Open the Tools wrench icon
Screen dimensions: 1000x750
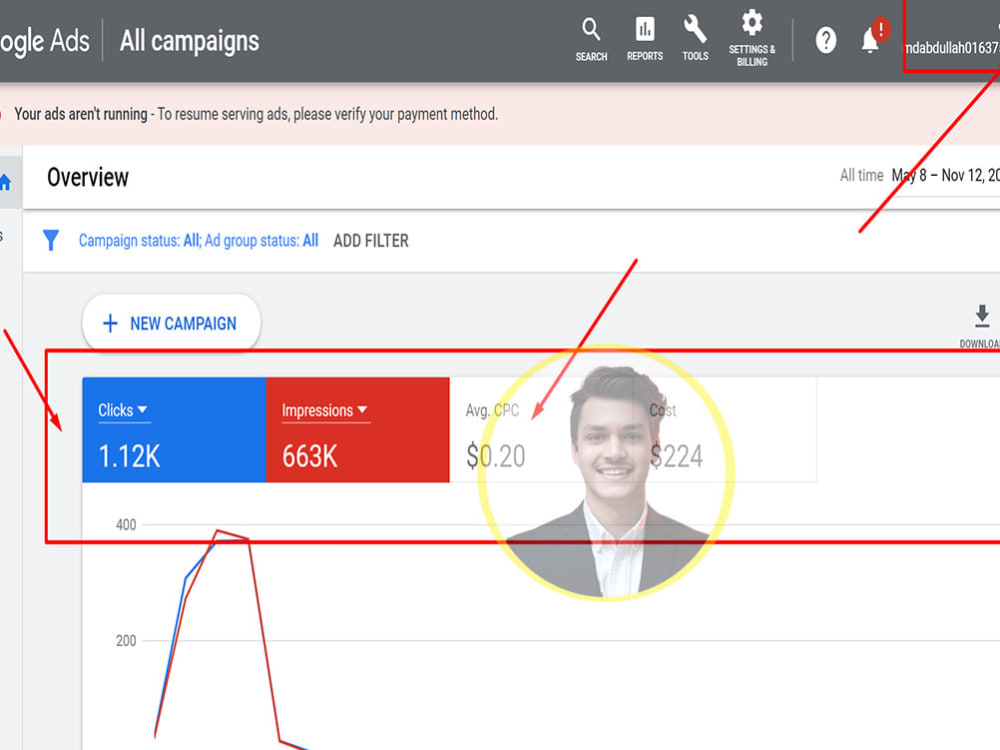tap(695, 40)
